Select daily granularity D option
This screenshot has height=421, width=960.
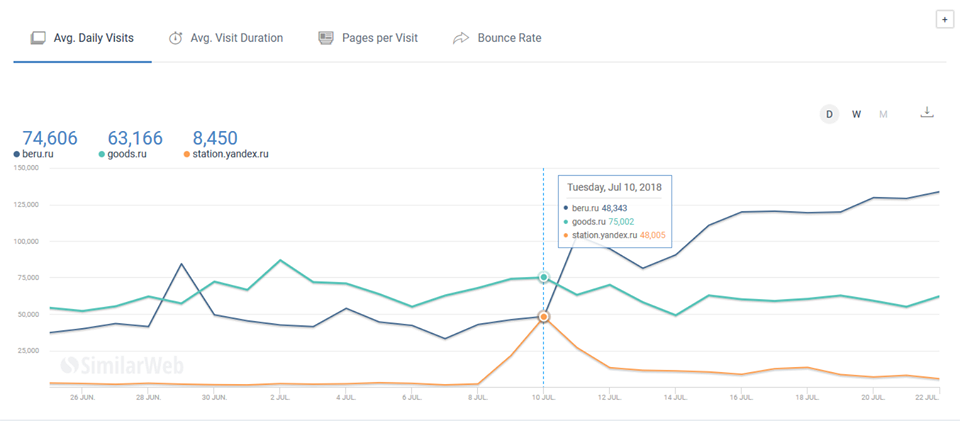829,114
